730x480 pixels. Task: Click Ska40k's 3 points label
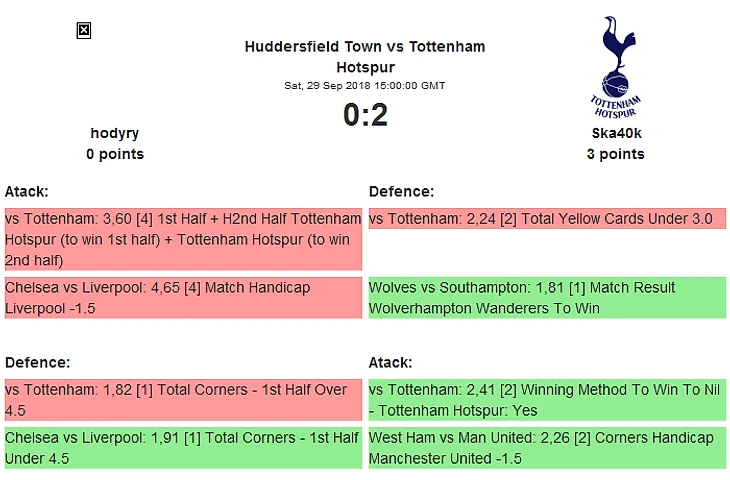(x=616, y=154)
